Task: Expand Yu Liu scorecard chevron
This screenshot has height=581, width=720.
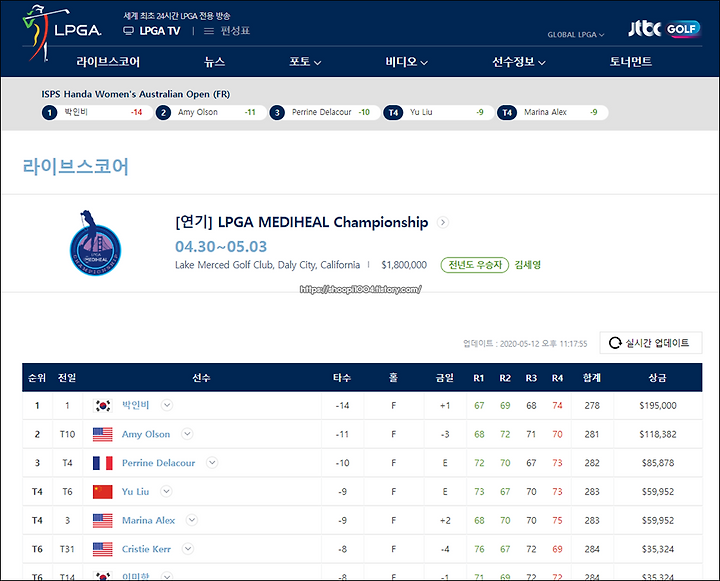Action: coord(166,491)
